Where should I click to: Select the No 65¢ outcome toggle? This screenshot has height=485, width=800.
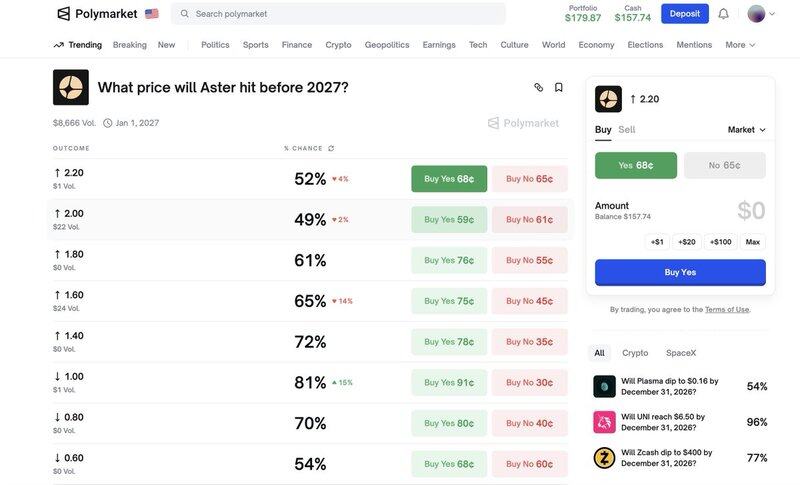pos(725,165)
